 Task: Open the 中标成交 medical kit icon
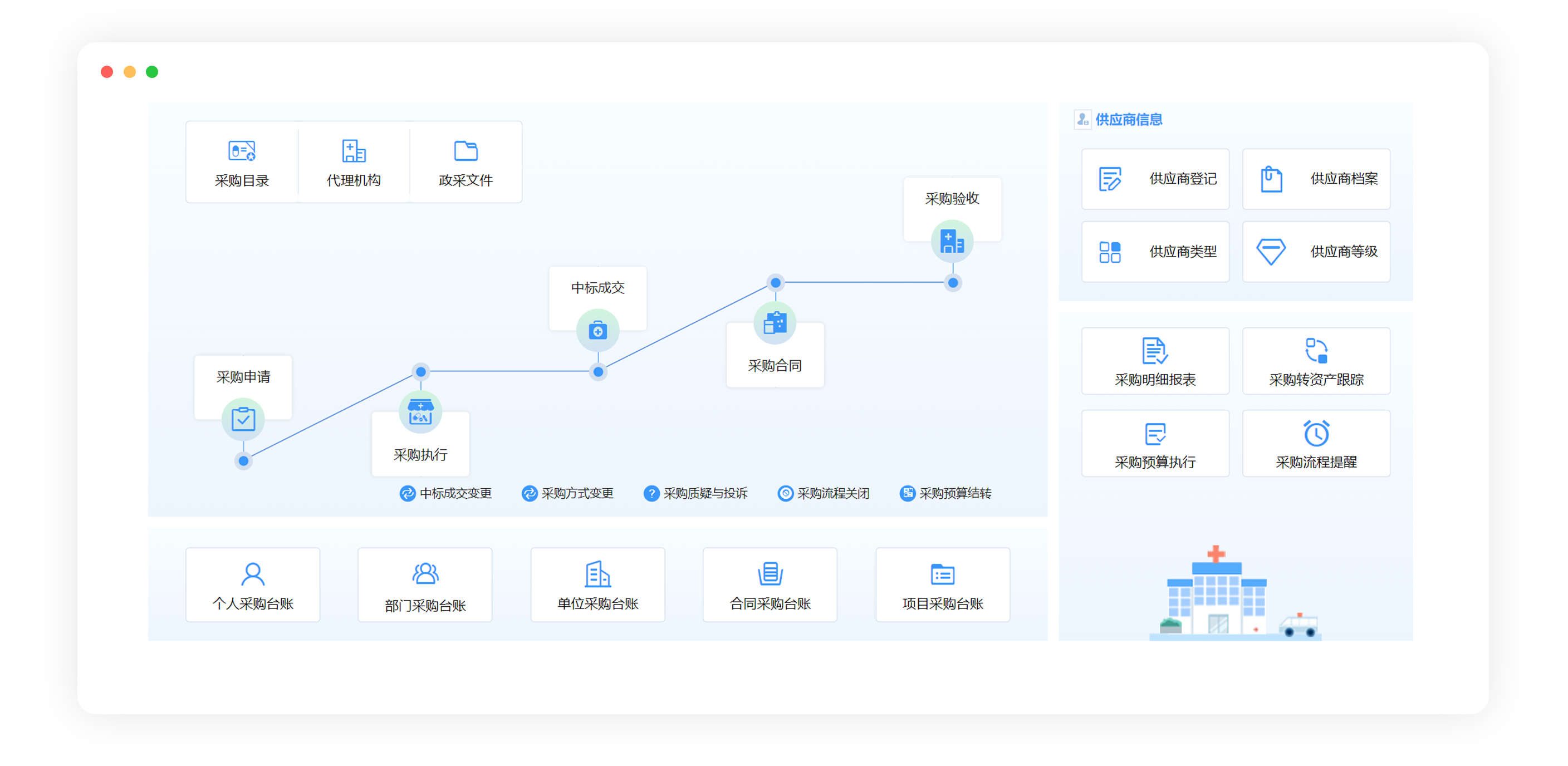[597, 330]
